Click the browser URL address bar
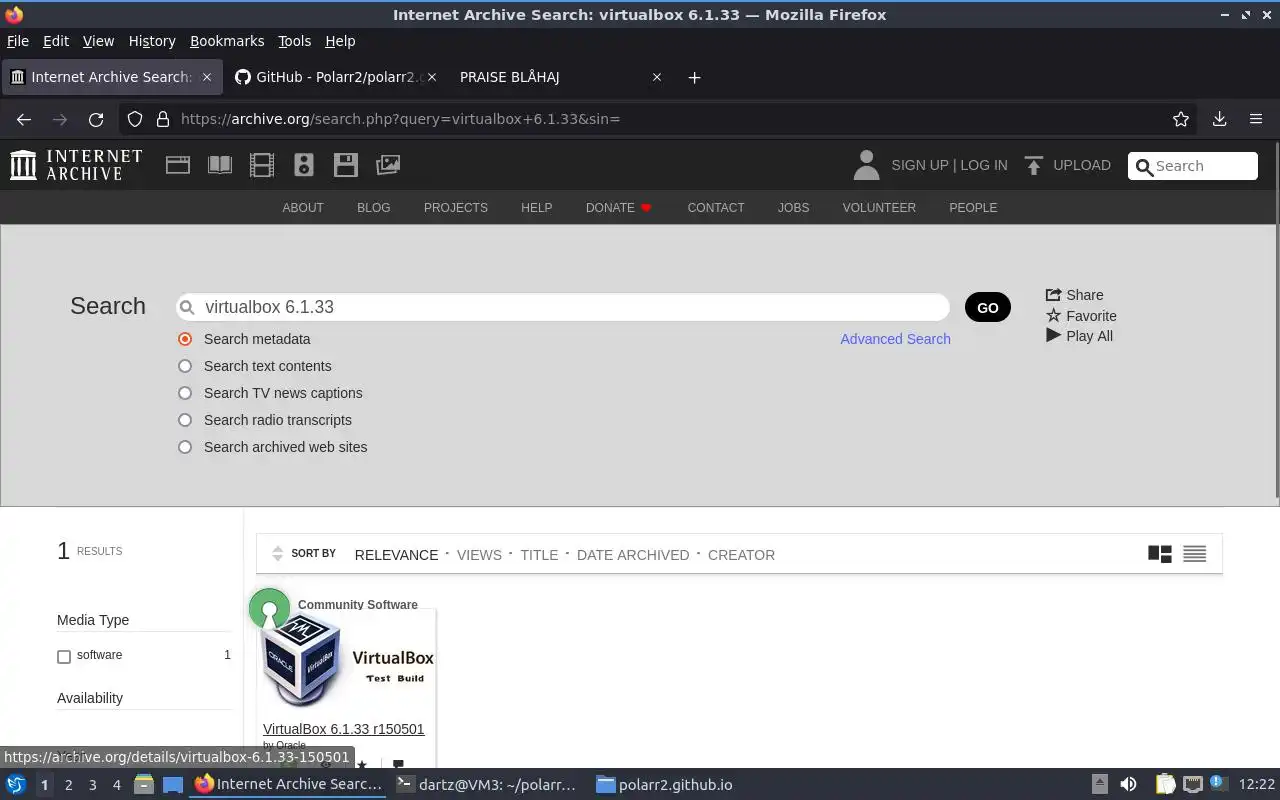The width and height of the screenshot is (1280, 800). click(660, 119)
